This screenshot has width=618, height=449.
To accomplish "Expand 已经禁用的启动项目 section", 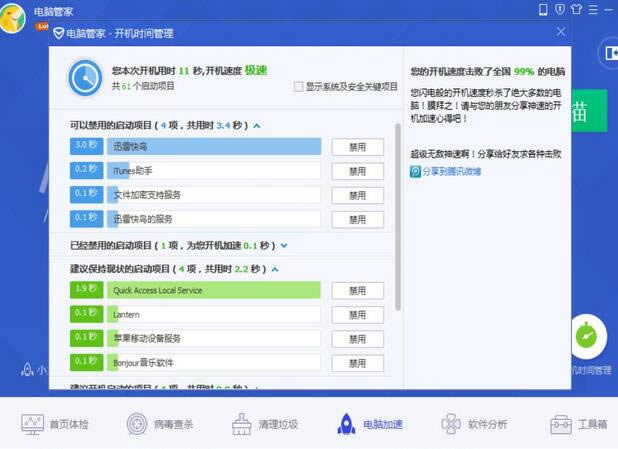I will click(x=284, y=246).
